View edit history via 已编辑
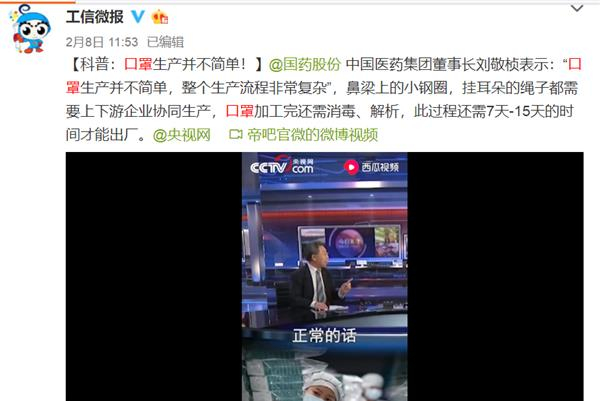This screenshot has height=401, width=600. 165,42
